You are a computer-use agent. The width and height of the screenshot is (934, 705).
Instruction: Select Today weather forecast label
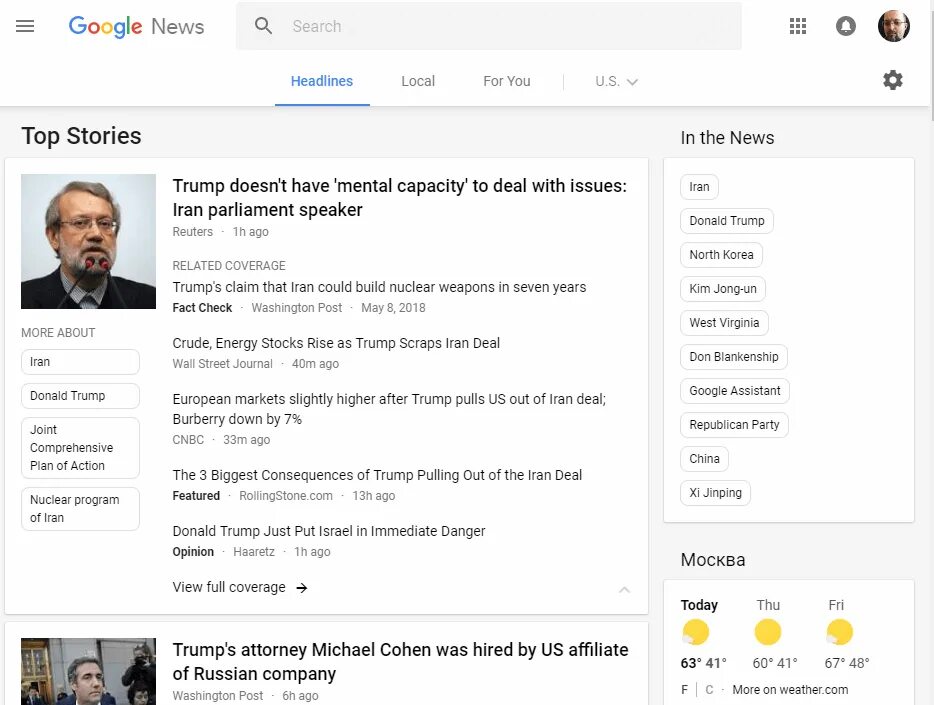click(x=699, y=605)
